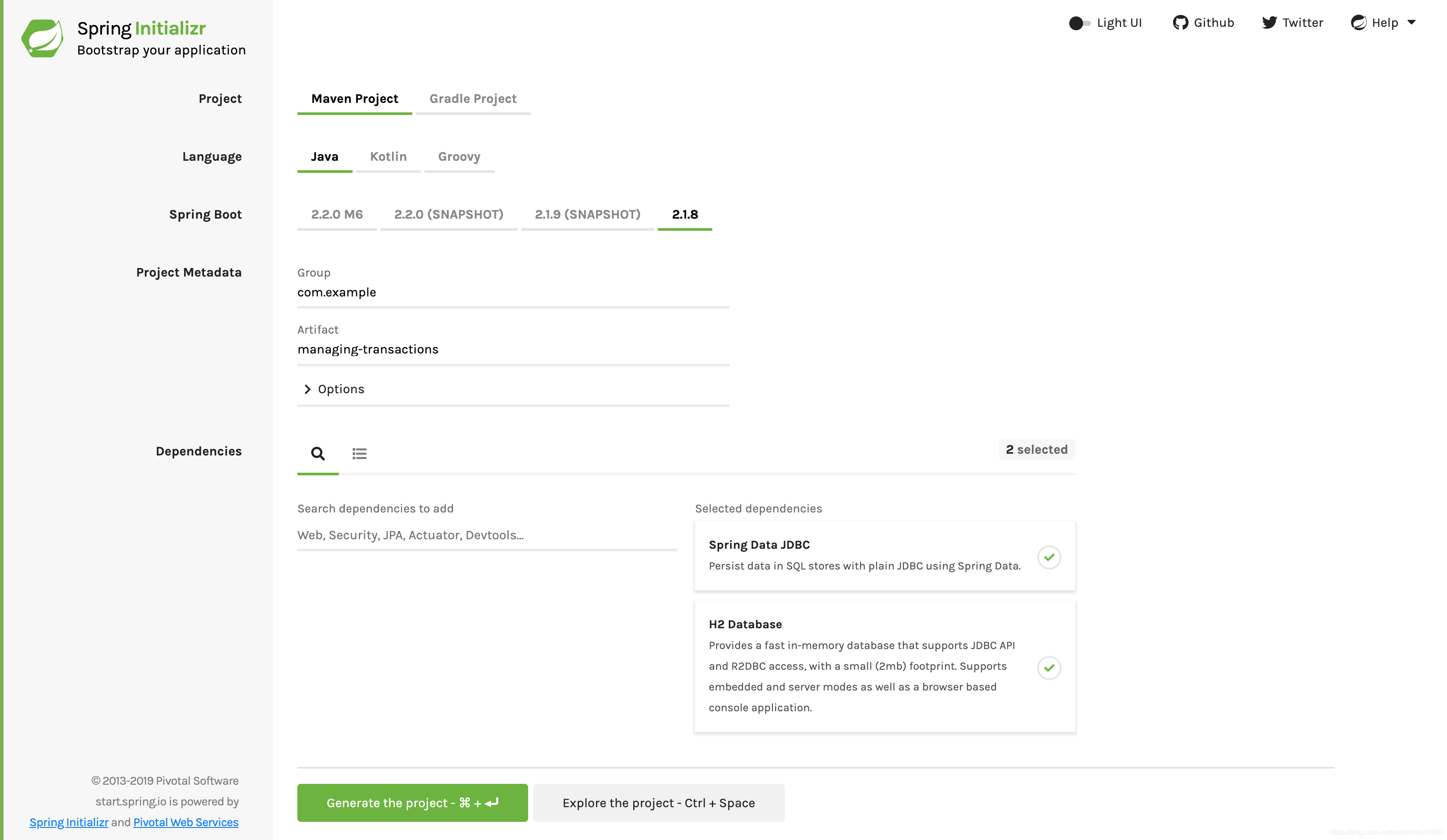1447x840 pixels.
Task: Choose Java language
Action: (325, 157)
